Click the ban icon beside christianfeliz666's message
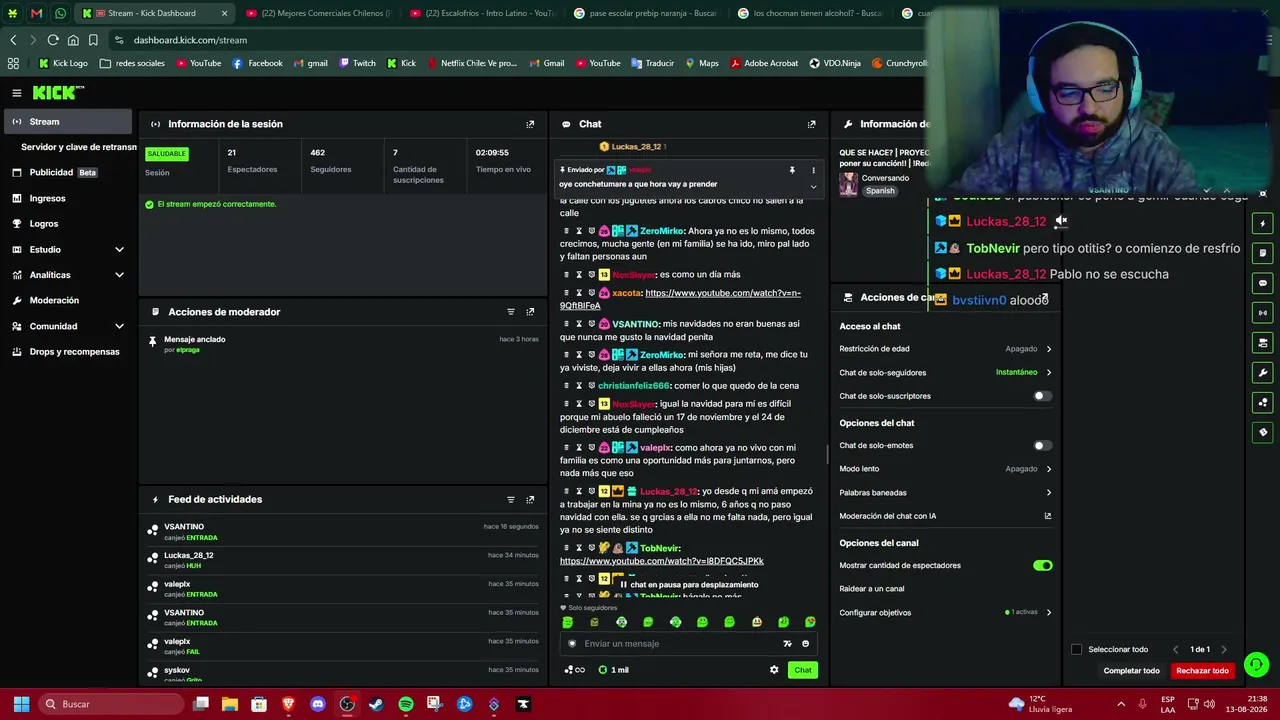 pyautogui.click(x=591, y=386)
